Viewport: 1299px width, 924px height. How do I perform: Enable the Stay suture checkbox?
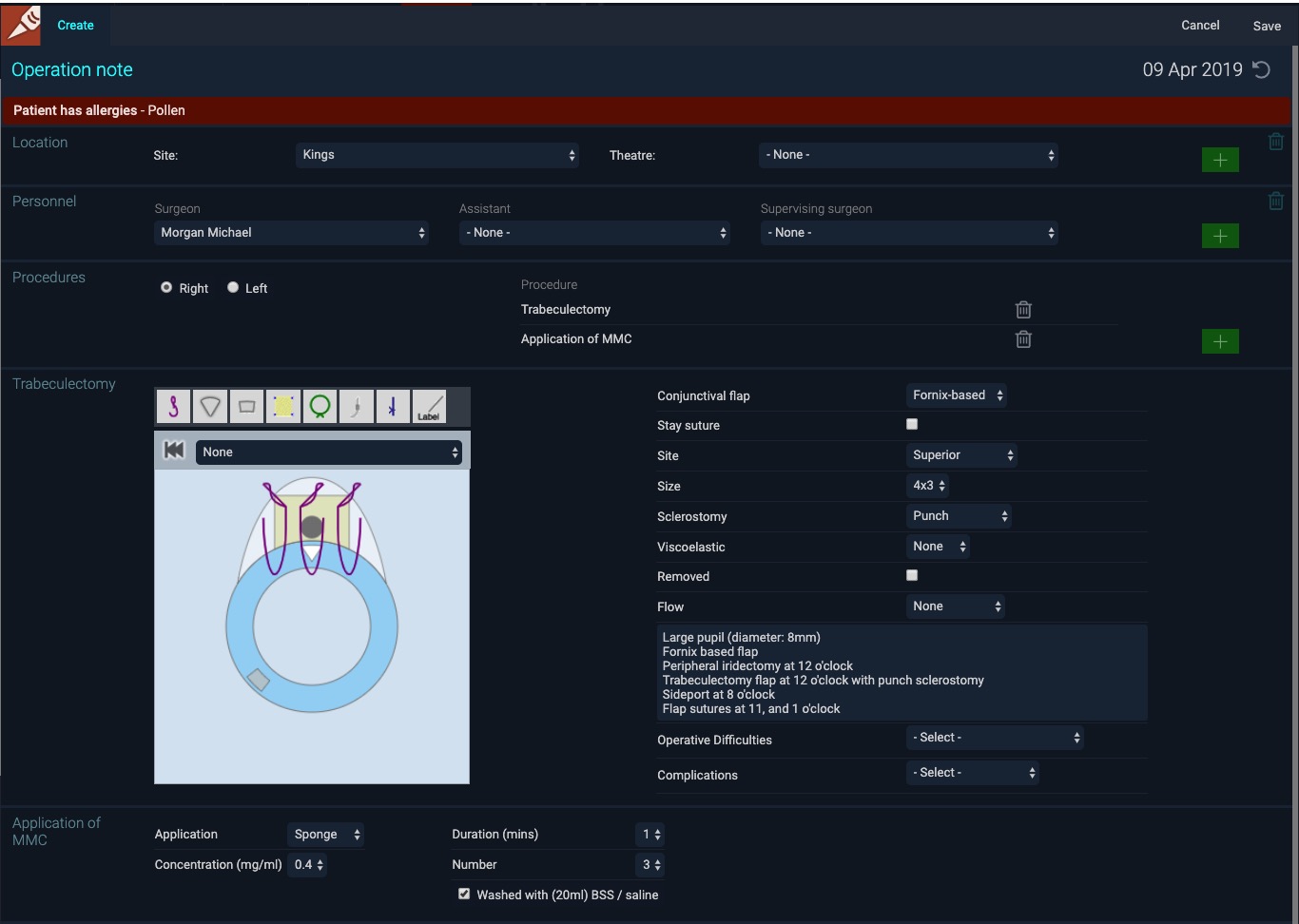(x=912, y=425)
